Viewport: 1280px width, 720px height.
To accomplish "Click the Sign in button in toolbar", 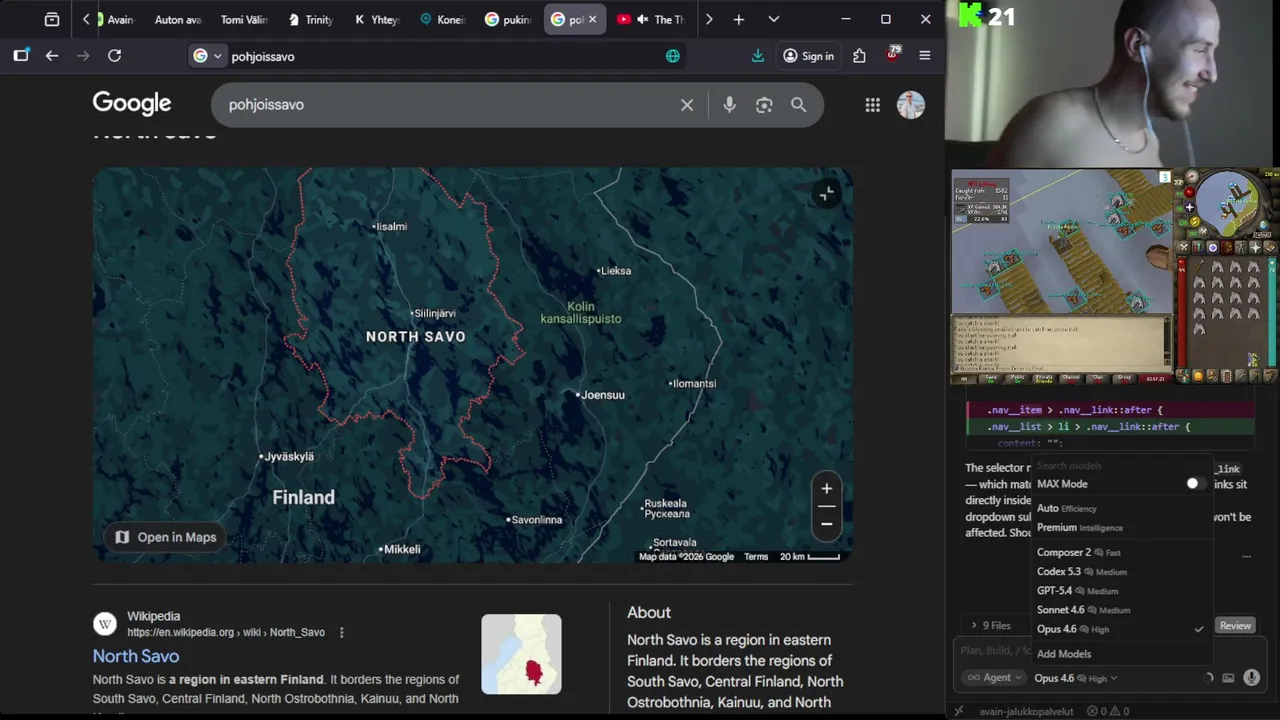I will click(x=808, y=56).
